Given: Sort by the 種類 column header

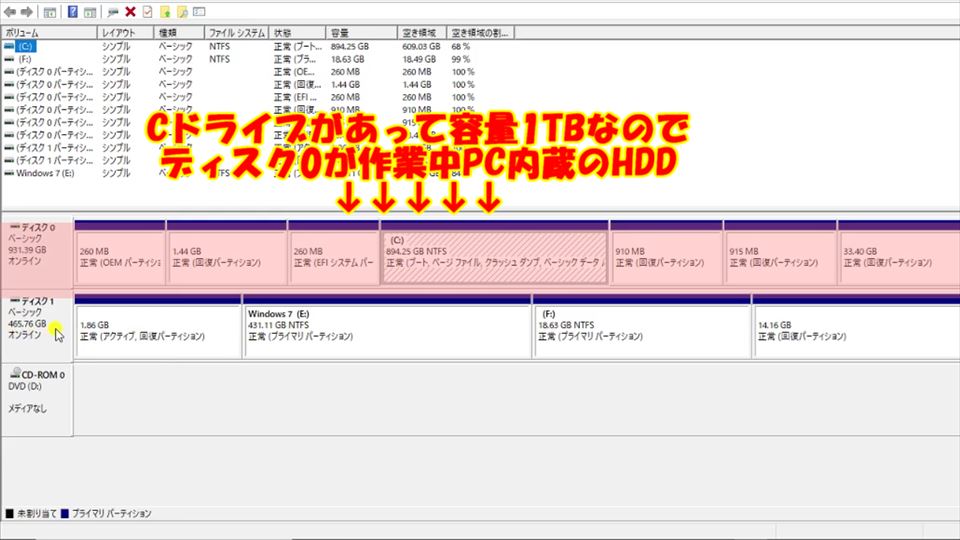Looking at the screenshot, I should (179, 33).
